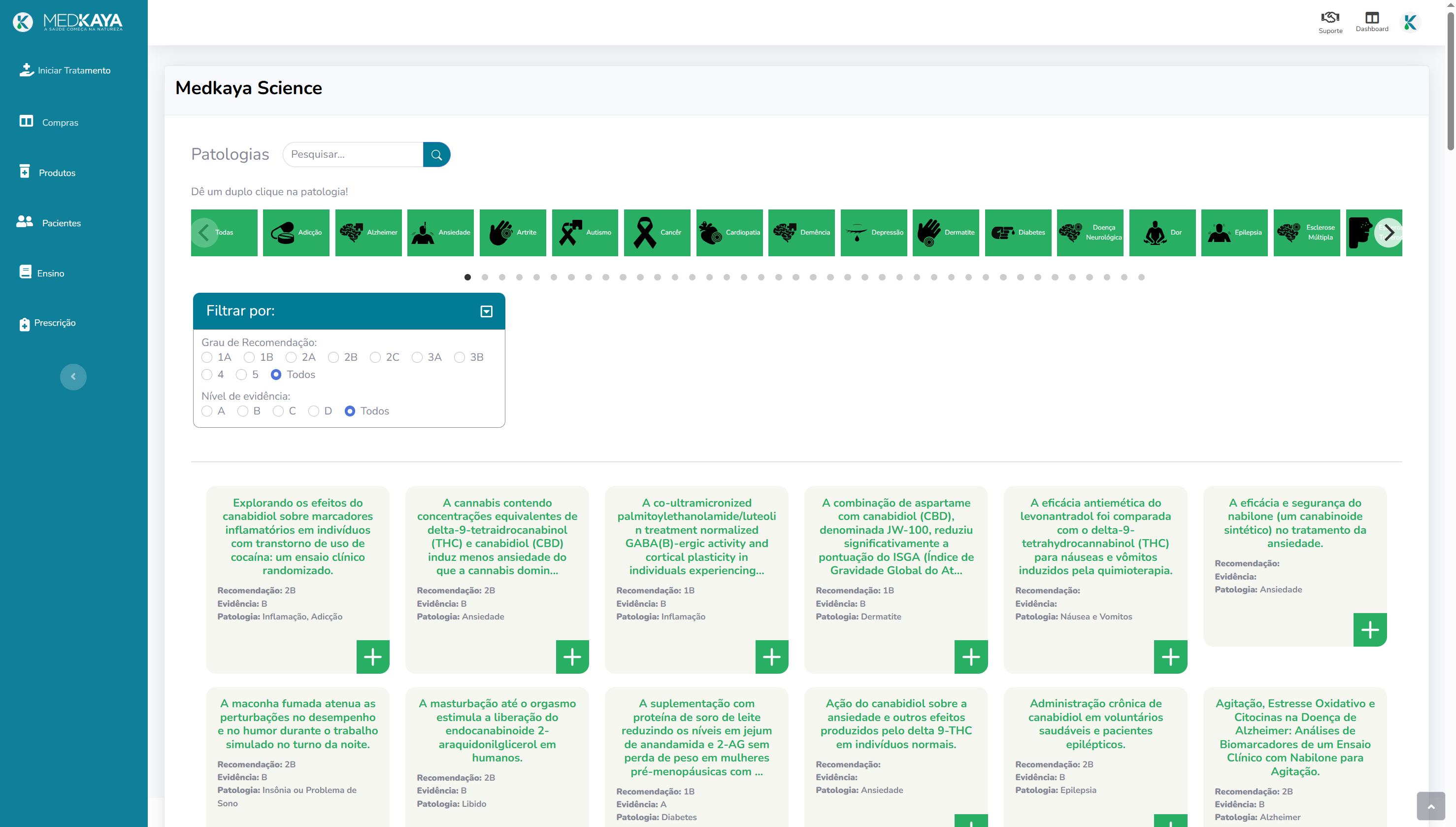The width and height of the screenshot is (1456, 827).
Task: Open Ensino in sidebar
Action: (42, 273)
